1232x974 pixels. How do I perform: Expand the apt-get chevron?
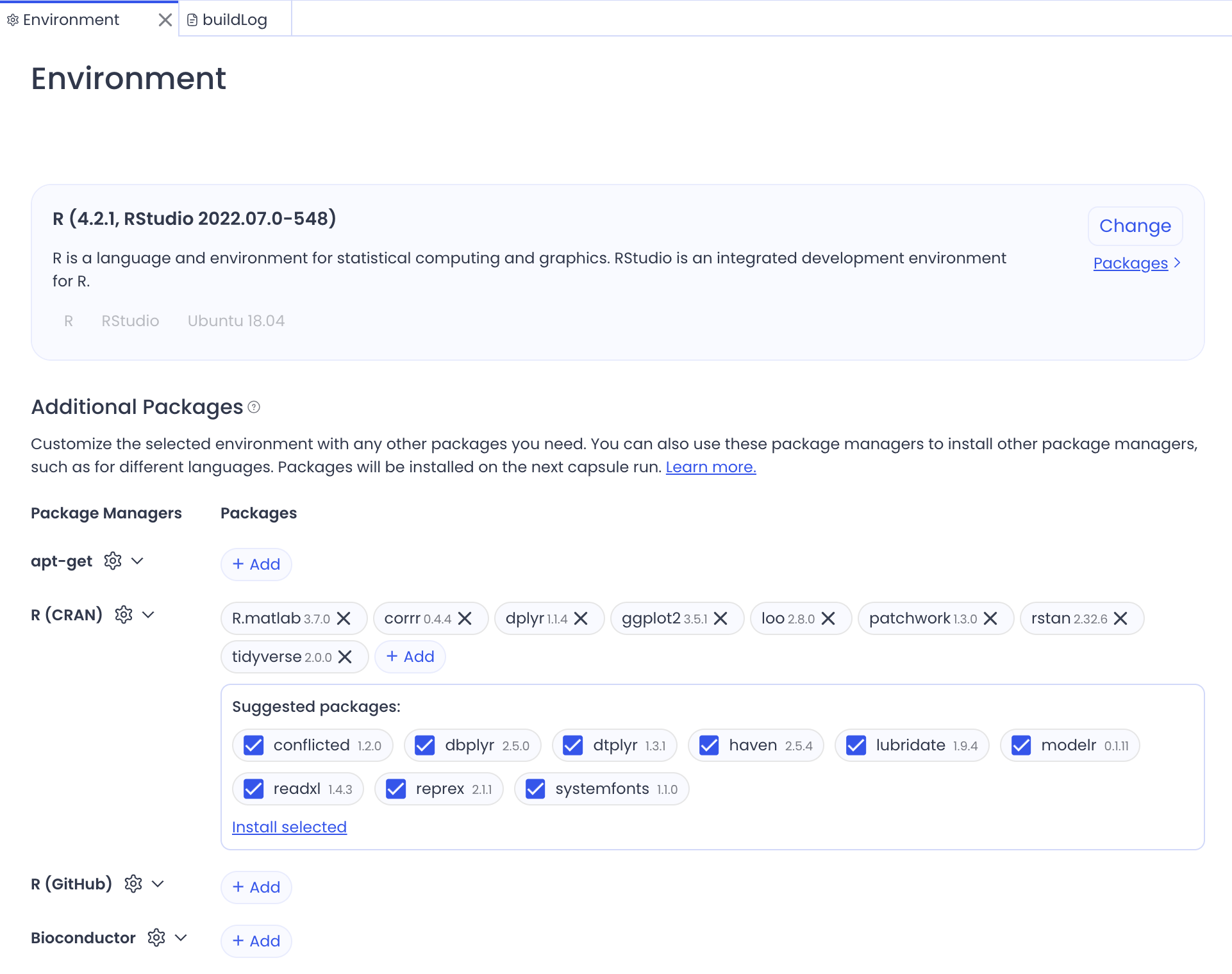point(137,561)
